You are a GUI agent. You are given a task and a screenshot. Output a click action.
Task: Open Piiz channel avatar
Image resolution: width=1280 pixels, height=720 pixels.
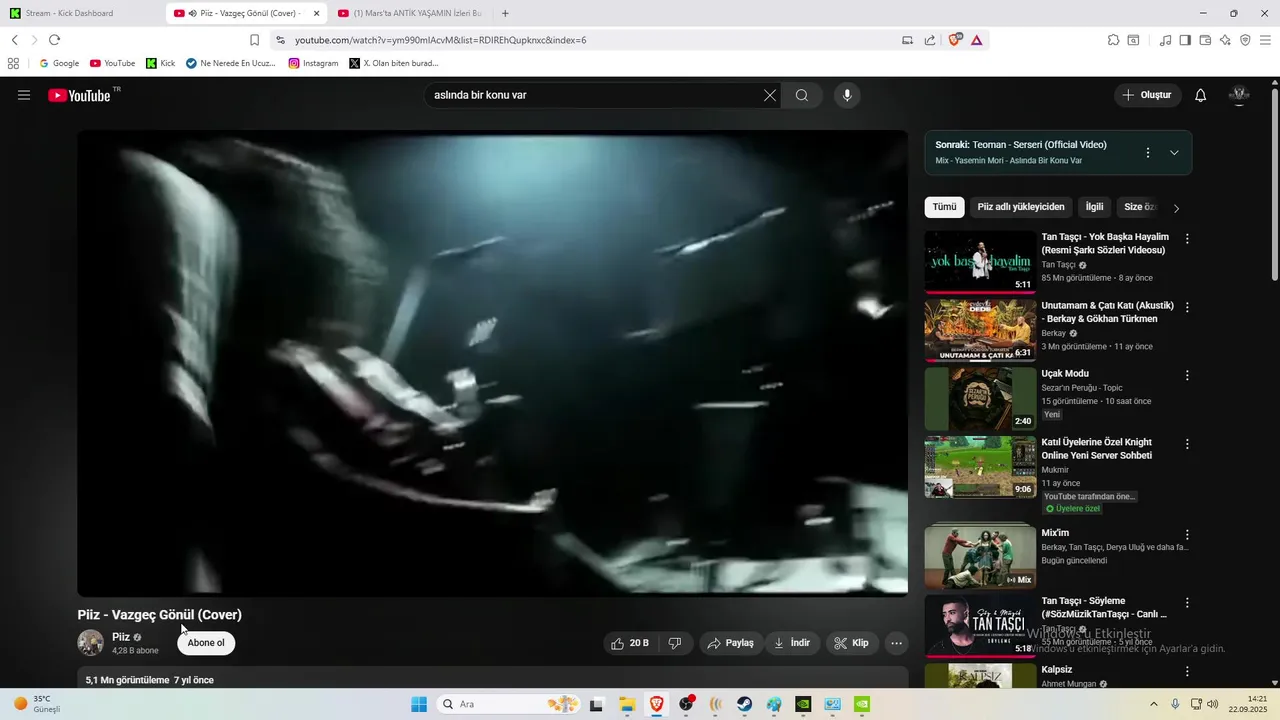click(91, 642)
